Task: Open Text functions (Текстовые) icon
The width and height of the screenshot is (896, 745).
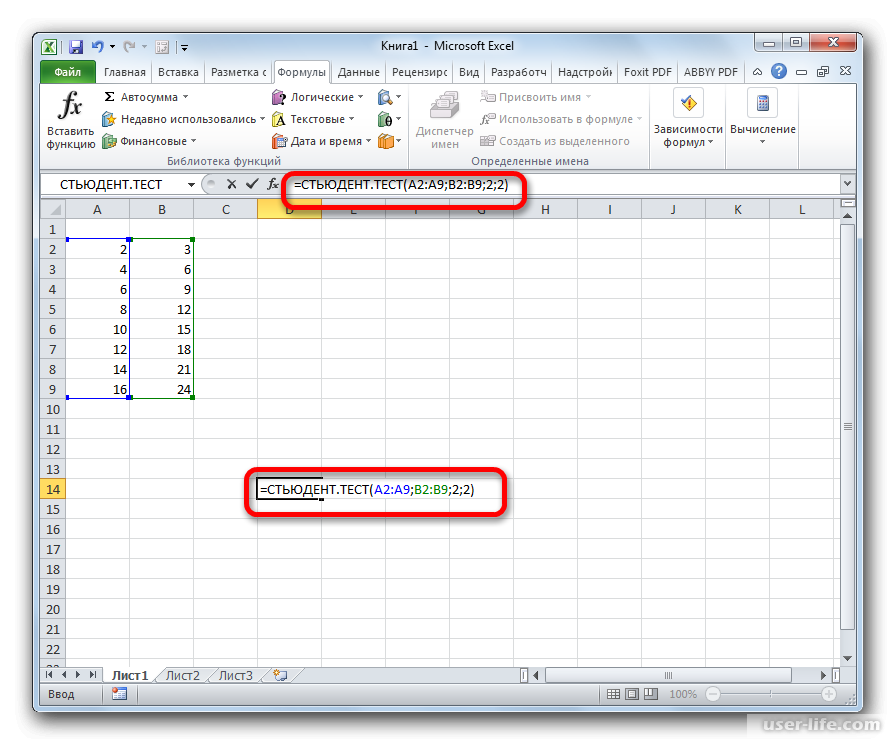Action: pos(278,119)
